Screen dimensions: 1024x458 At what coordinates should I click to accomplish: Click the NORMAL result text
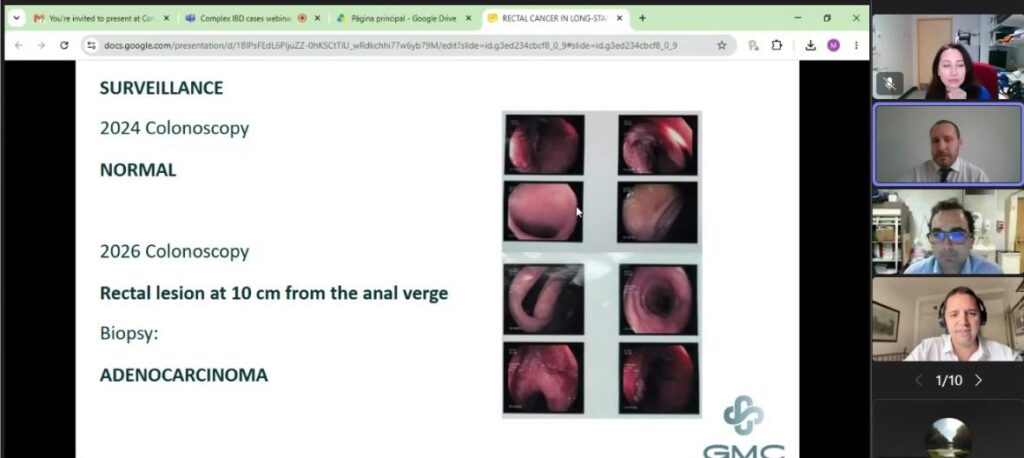click(x=138, y=170)
